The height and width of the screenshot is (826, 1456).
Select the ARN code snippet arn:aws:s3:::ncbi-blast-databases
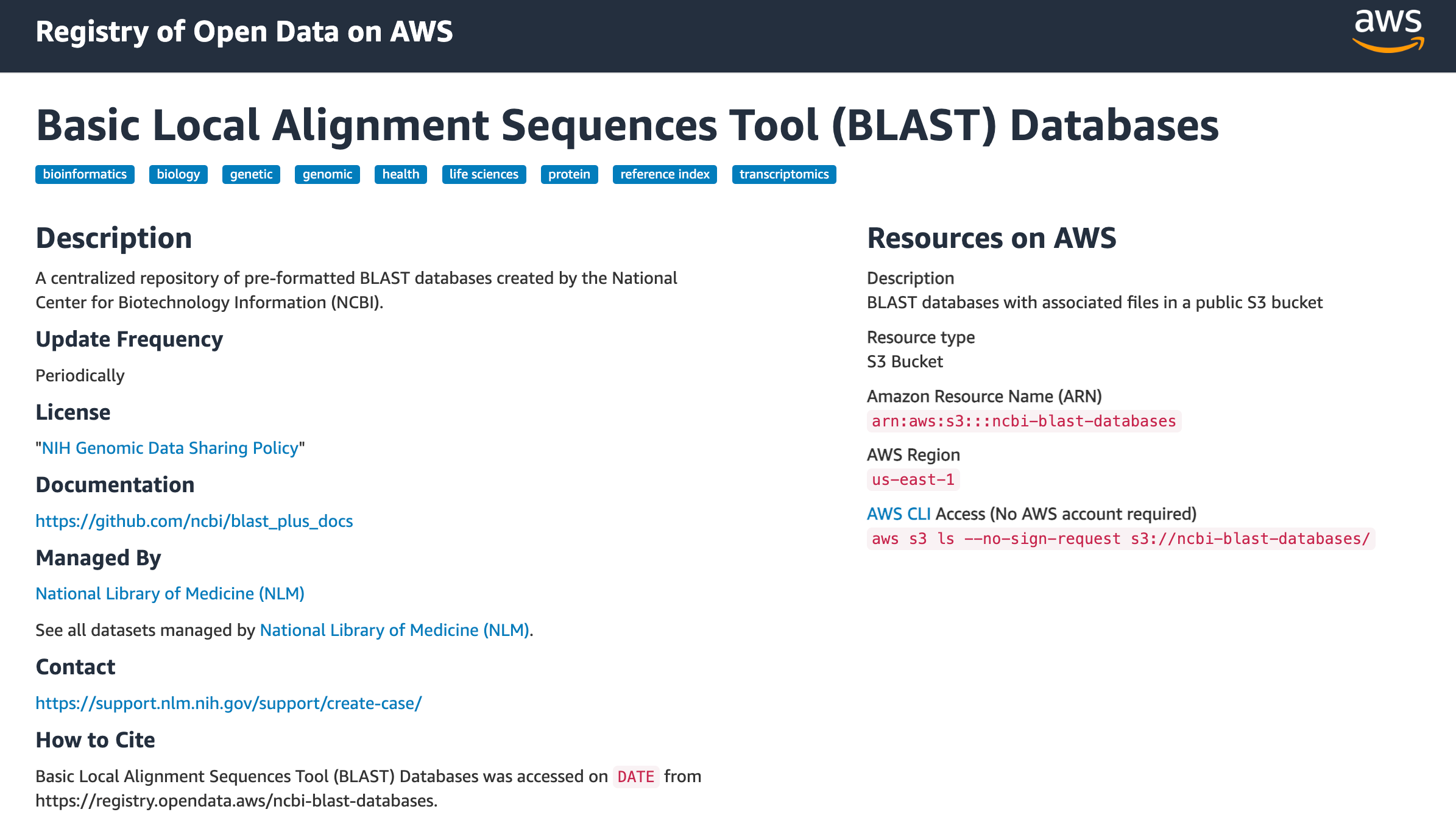(x=1024, y=421)
